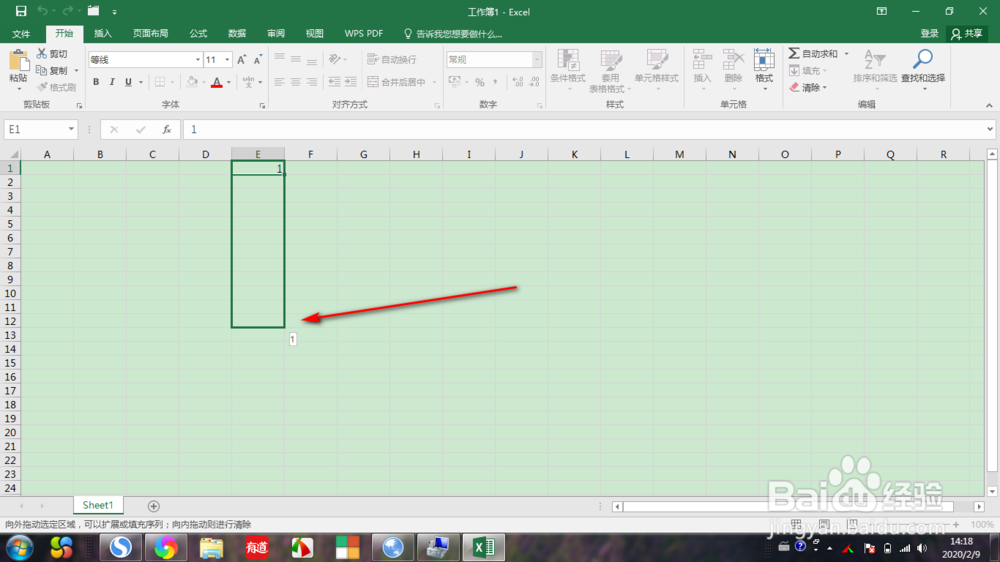Screen dimensions: 1000x562
Task: Add a new sheet with plus button
Action: [154, 506]
